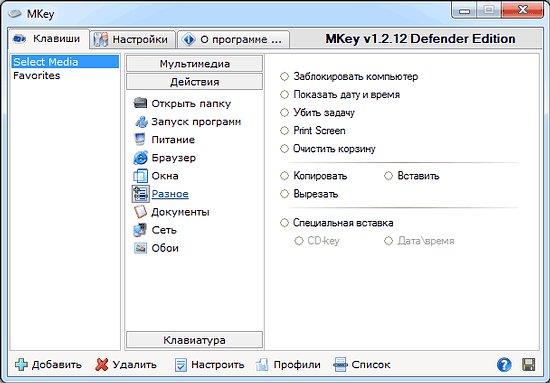Click the Добавить button text

pyautogui.click(x=56, y=365)
